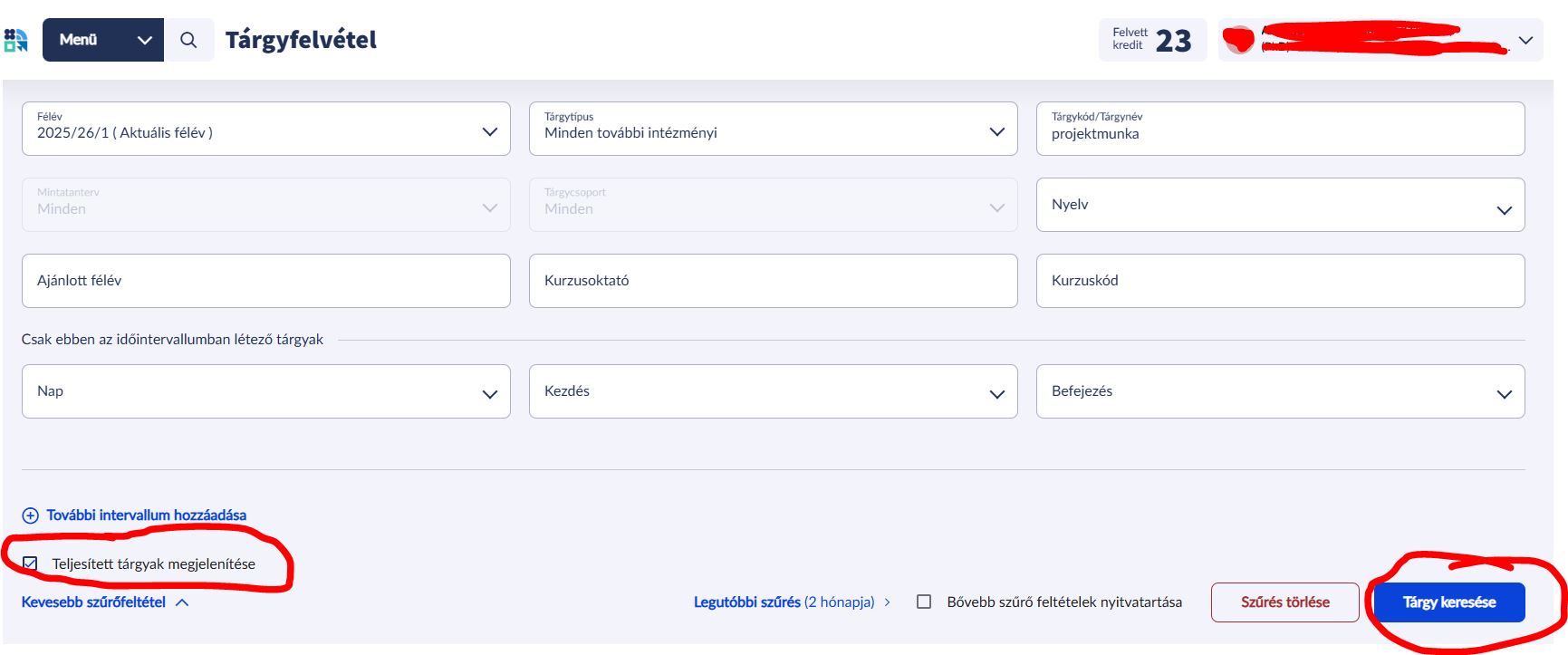Open the search magnifier icon
Image resolution: width=1568 pixels, height=655 pixels.
click(188, 40)
